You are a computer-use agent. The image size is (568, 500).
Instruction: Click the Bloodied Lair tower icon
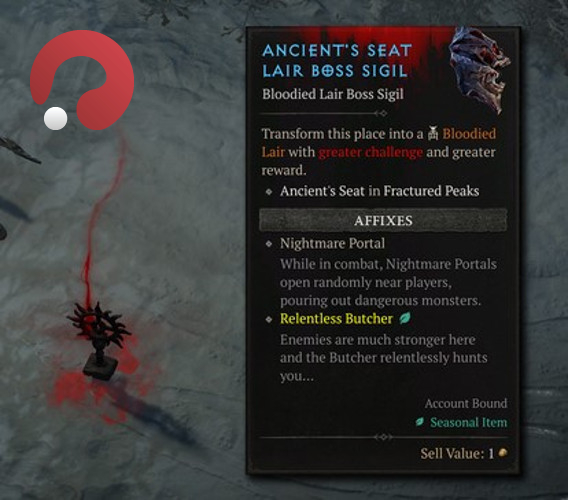coord(433,133)
